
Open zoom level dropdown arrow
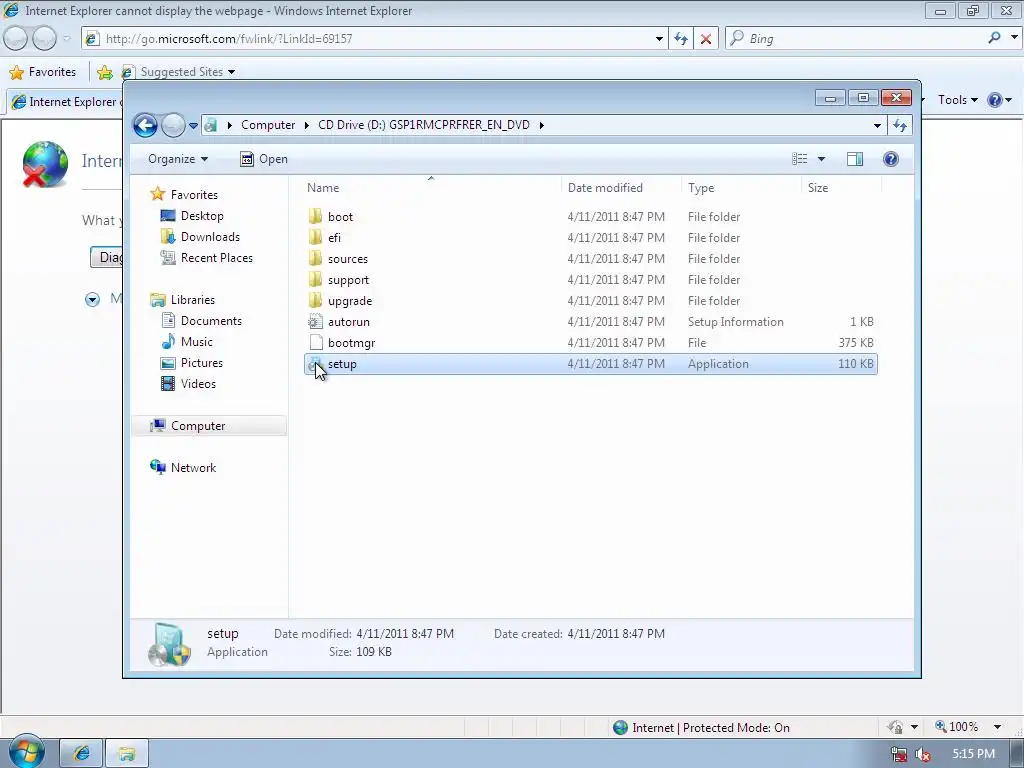(x=997, y=727)
